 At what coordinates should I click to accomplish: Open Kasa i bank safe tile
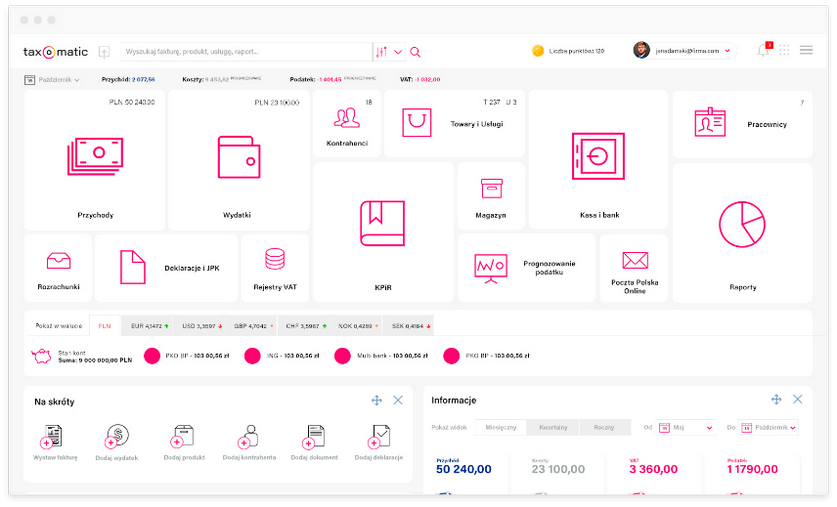click(597, 160)
